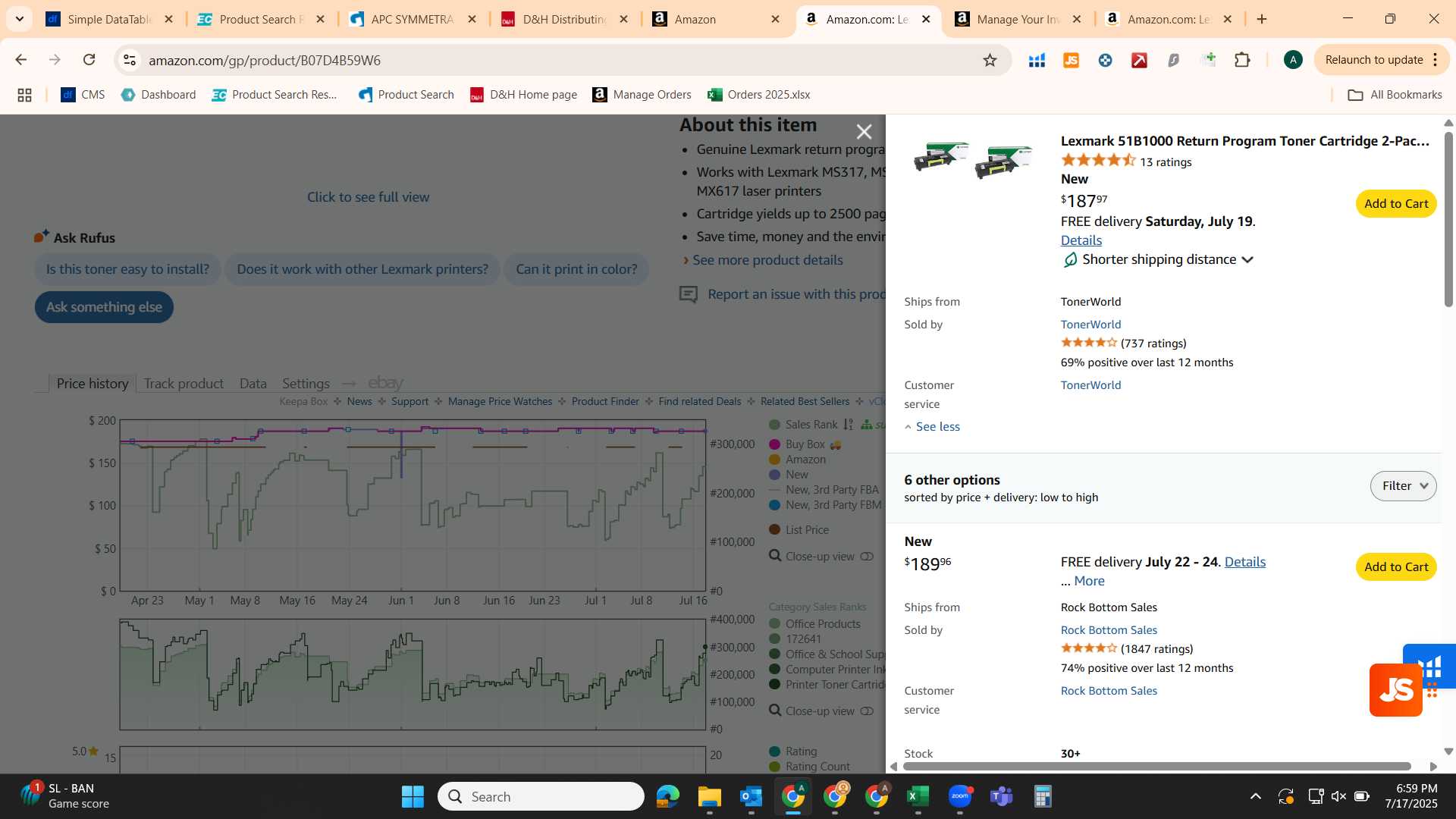
Task: Close the APC SYMMETRA tab
Action: coord(472,19)
